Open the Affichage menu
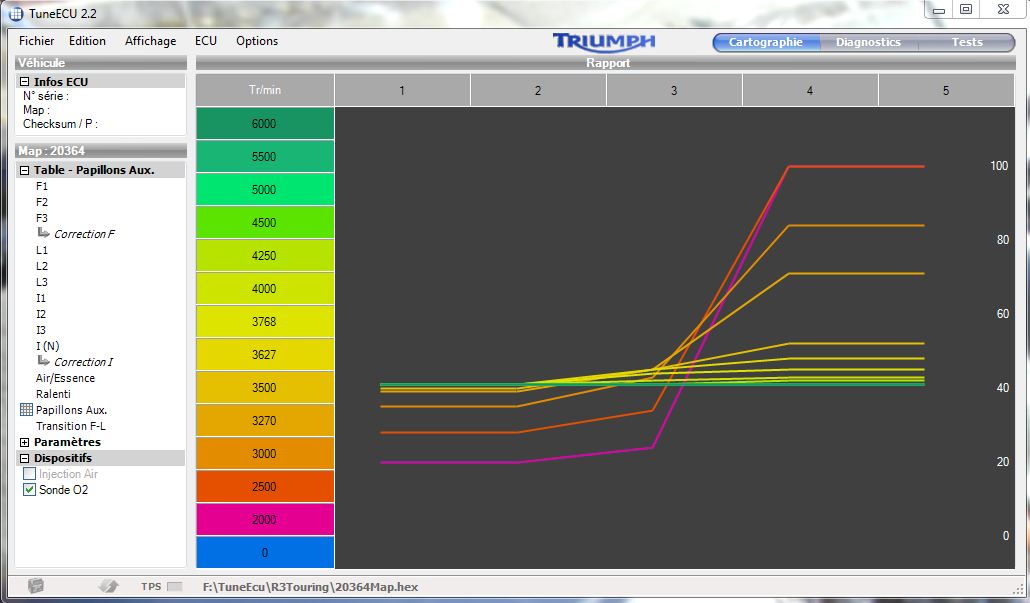Viewport: 1030px width, 603px height. click(x=150, y=41)
